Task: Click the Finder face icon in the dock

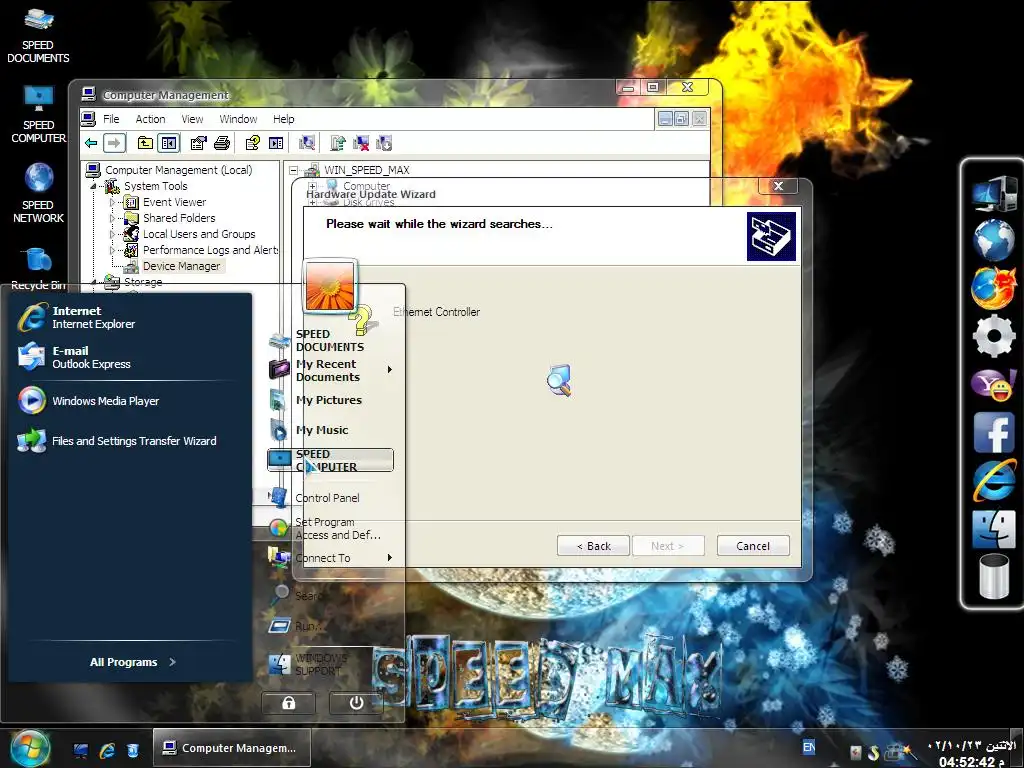Action: [x=994, y=529]
